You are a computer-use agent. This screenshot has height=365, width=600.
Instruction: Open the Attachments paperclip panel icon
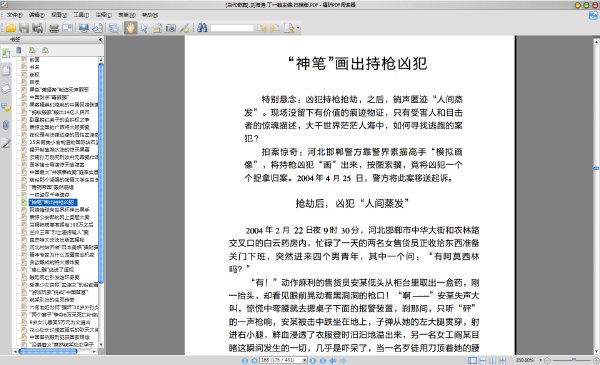(x=6, y=125)
